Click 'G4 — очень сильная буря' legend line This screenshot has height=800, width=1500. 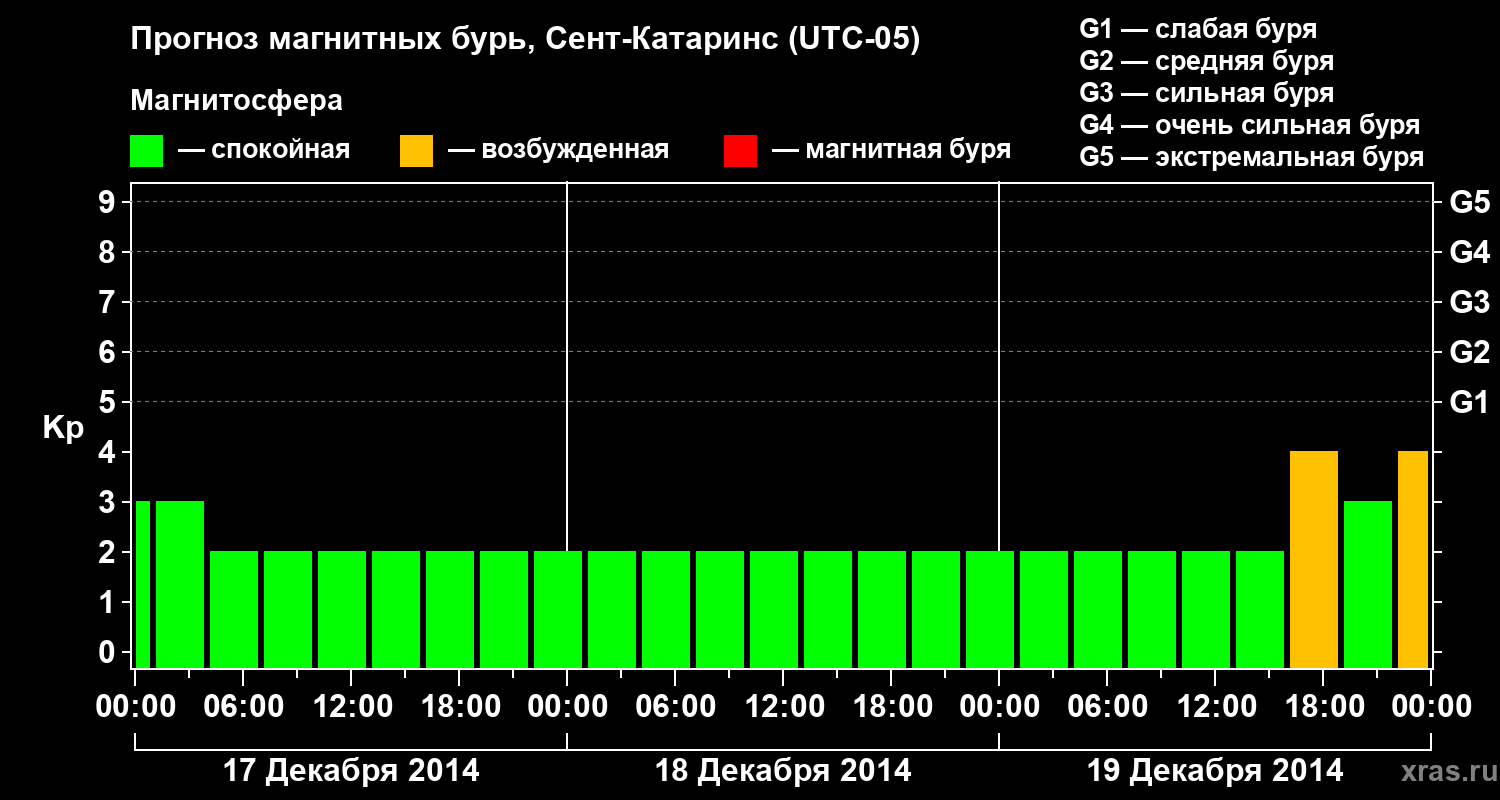coord(1250,125)
